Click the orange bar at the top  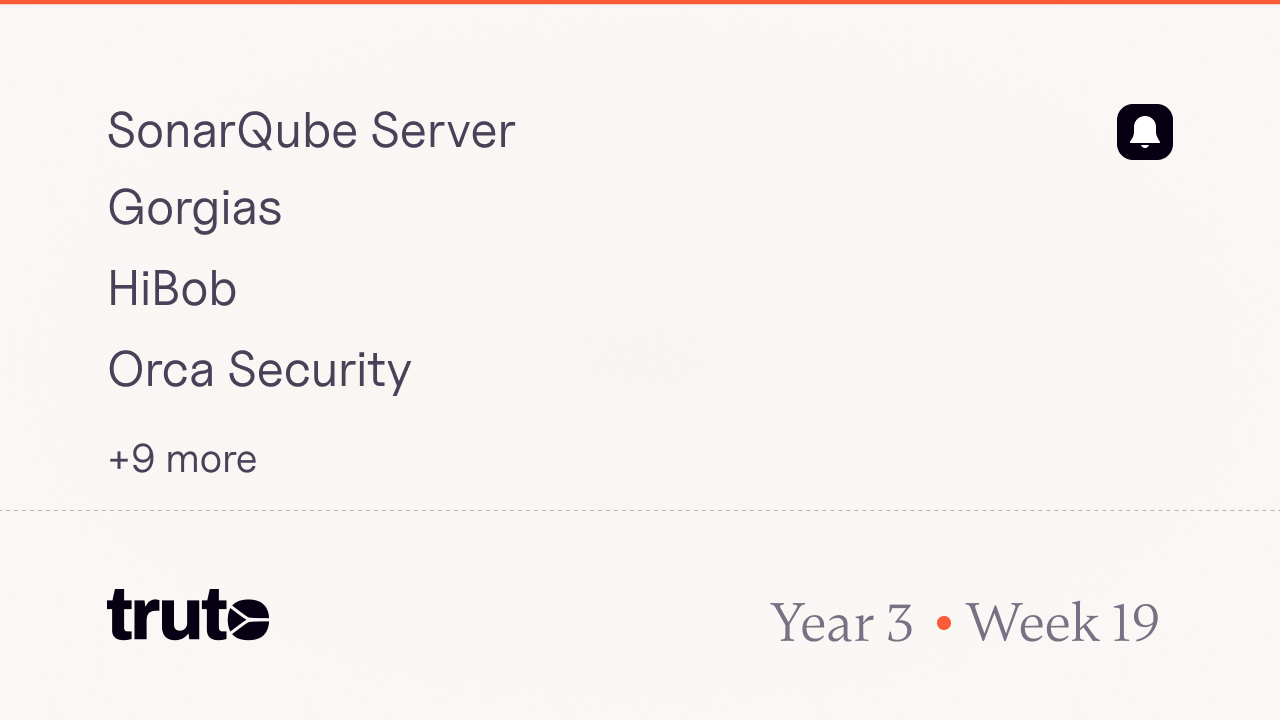point(640,2)
